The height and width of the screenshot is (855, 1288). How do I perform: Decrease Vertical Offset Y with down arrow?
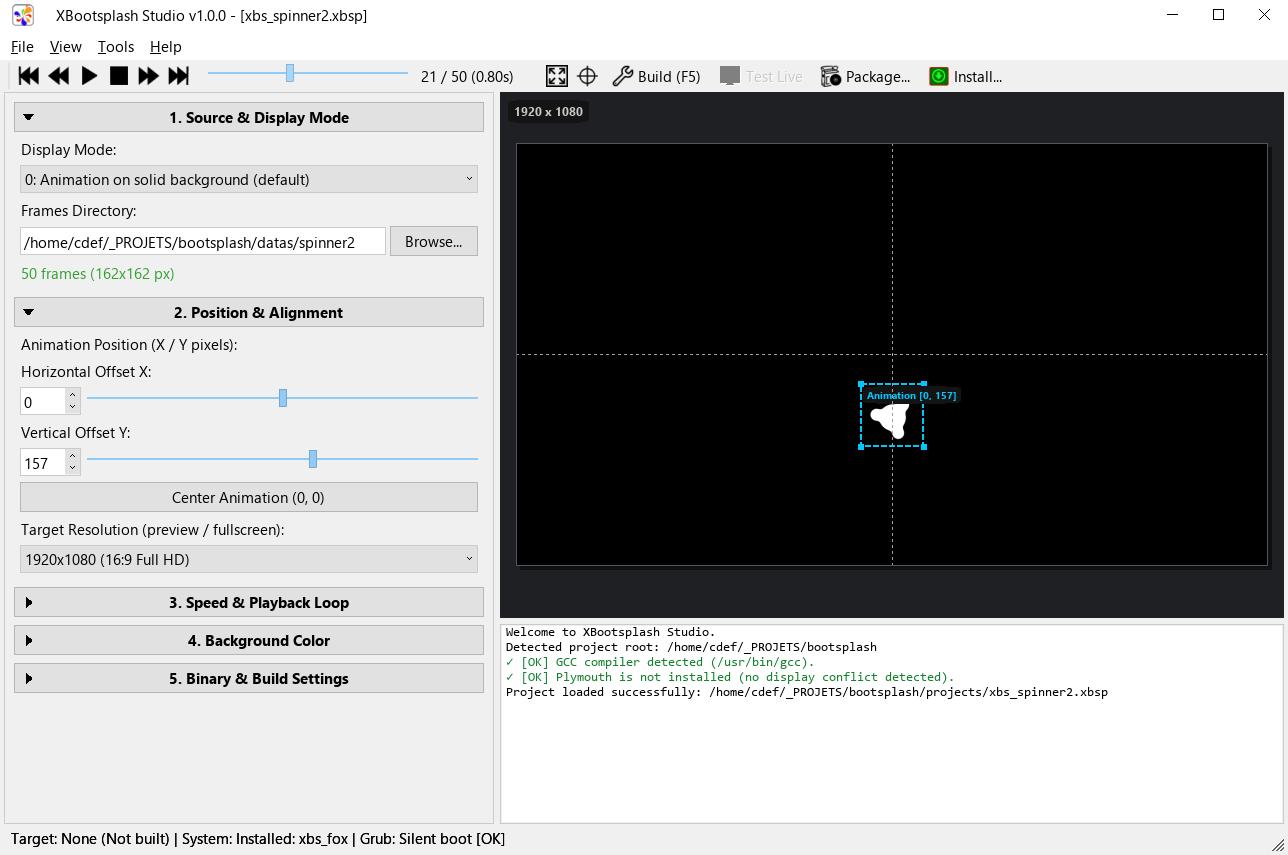click(x=73, y=469)
